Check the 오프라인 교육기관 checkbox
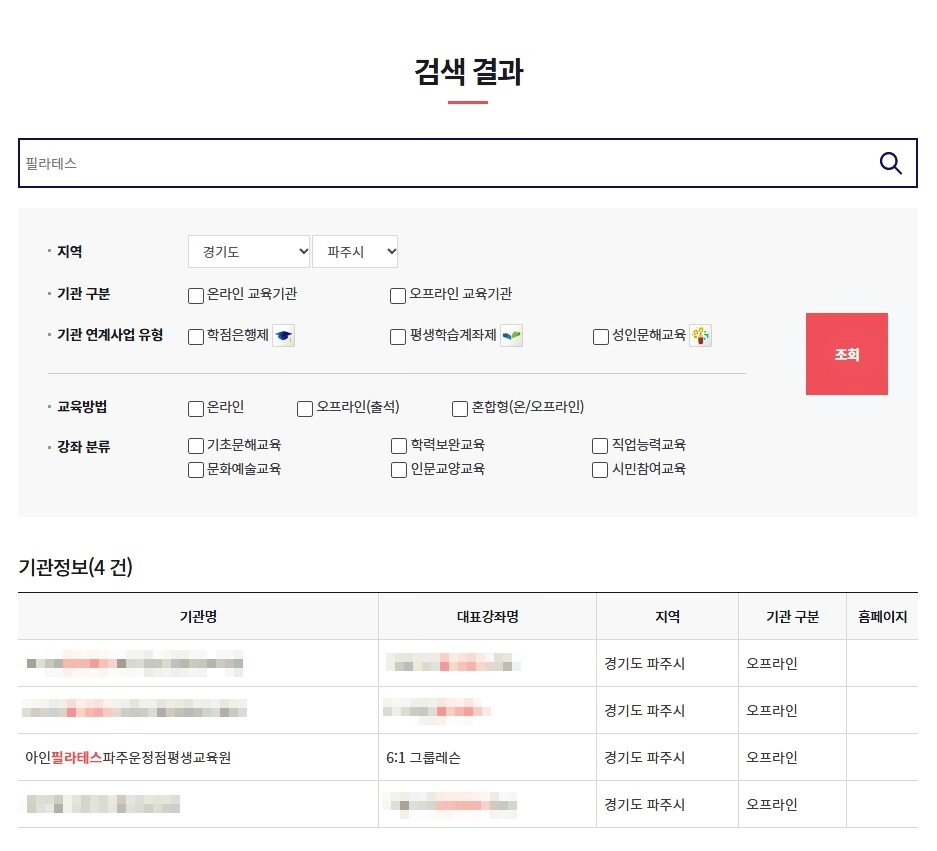This screenshot has width=937, height=851. [398, 295]
